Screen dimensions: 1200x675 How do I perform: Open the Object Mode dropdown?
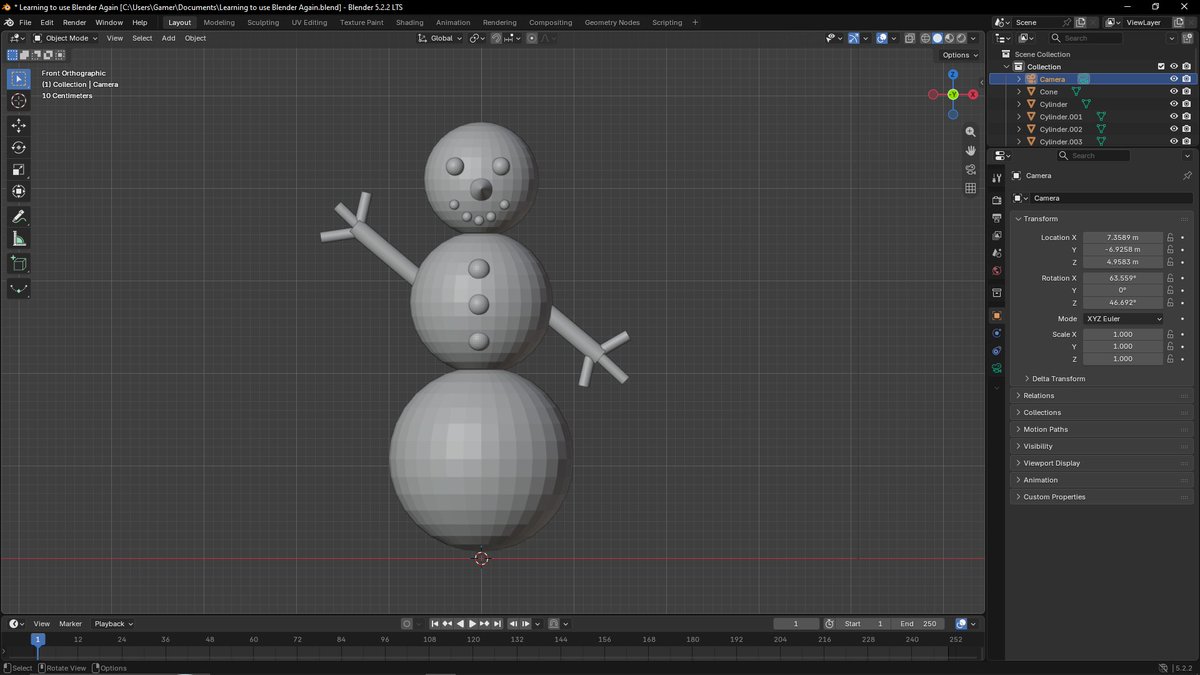click(x=66, y=38)
